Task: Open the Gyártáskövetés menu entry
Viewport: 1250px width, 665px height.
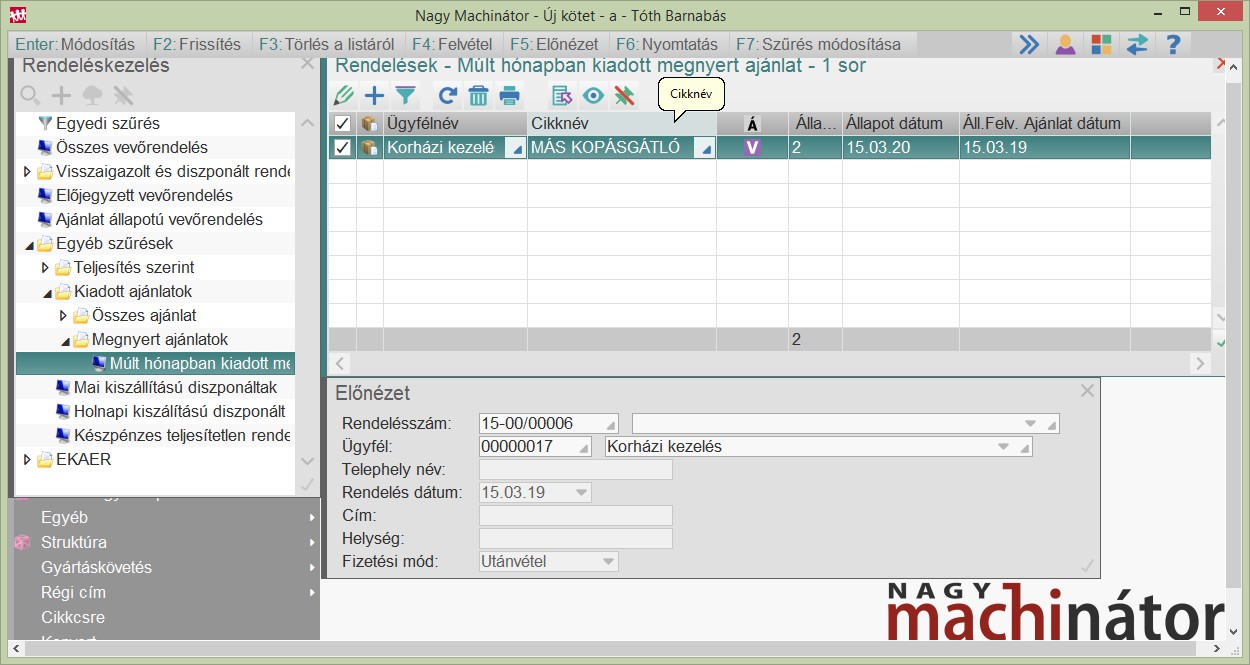Action: pyautogui.click(x=96, y=568)
